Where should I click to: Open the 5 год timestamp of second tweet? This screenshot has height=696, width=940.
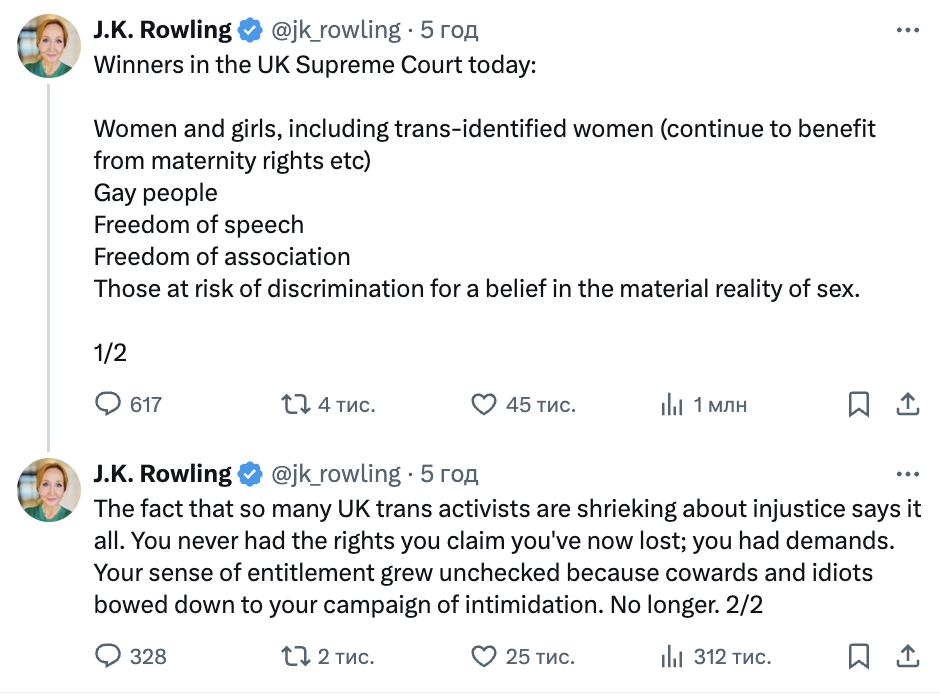pyautogui.click(x=449, y=474)
